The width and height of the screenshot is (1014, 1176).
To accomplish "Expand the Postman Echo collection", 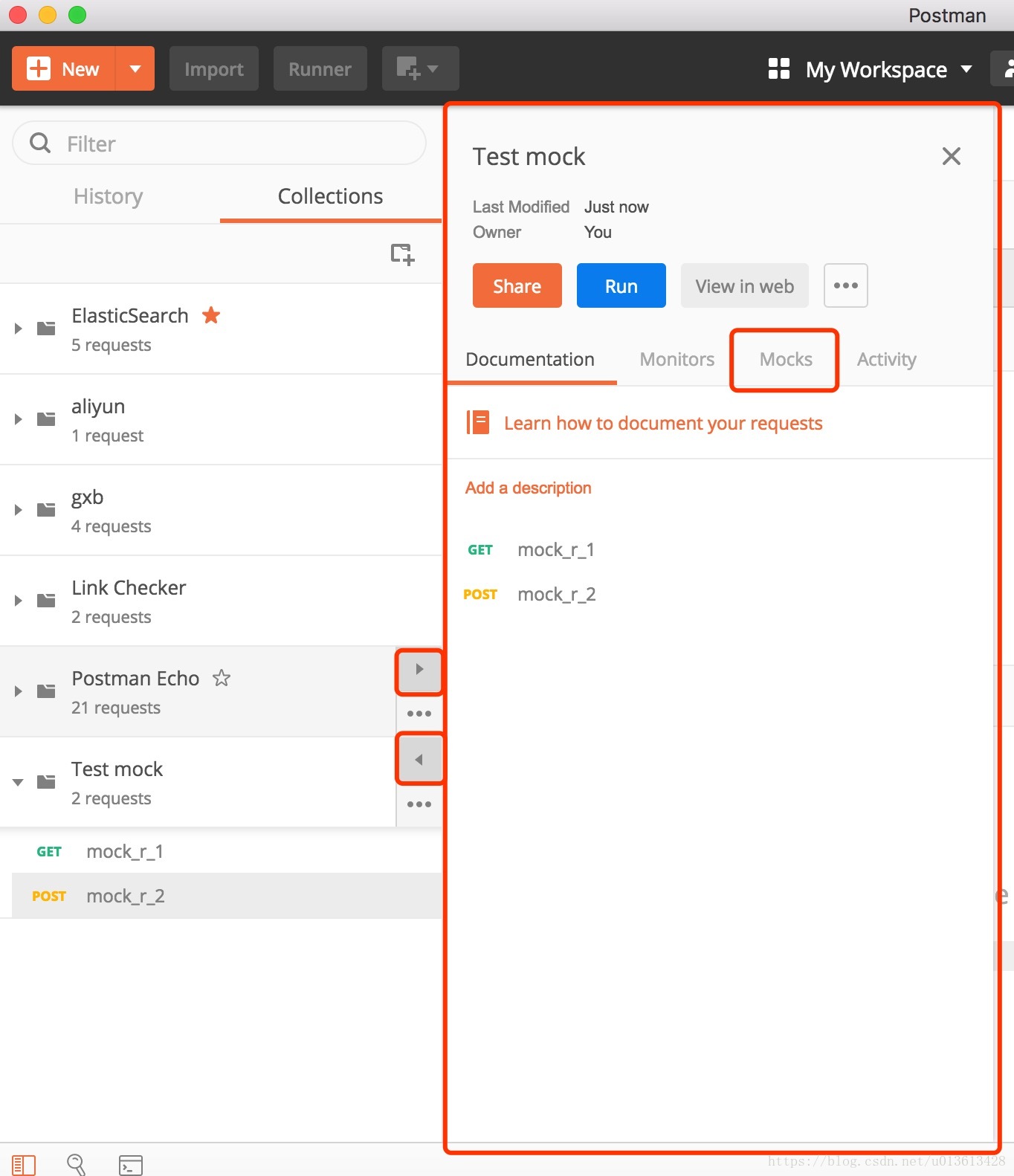I will pos(18,691).
